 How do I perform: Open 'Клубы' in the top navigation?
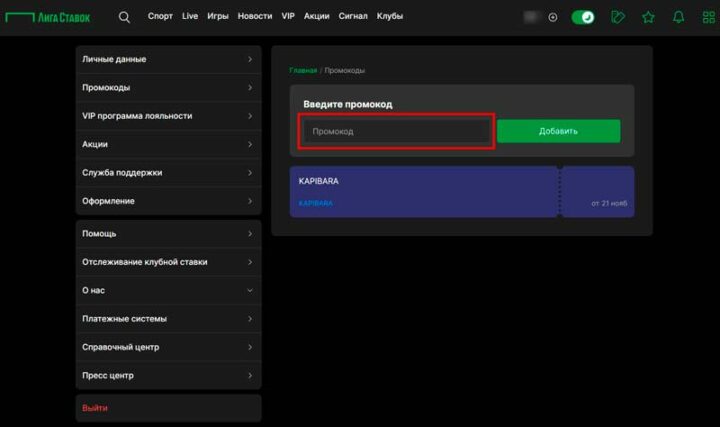[x=390, y=17]
